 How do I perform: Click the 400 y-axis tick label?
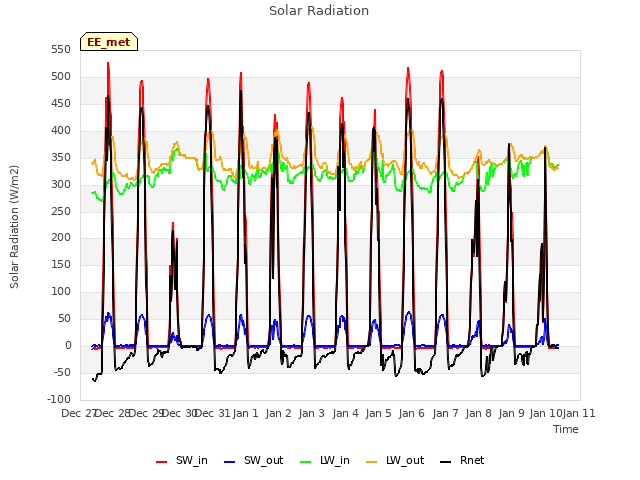(x=61, y=130)
